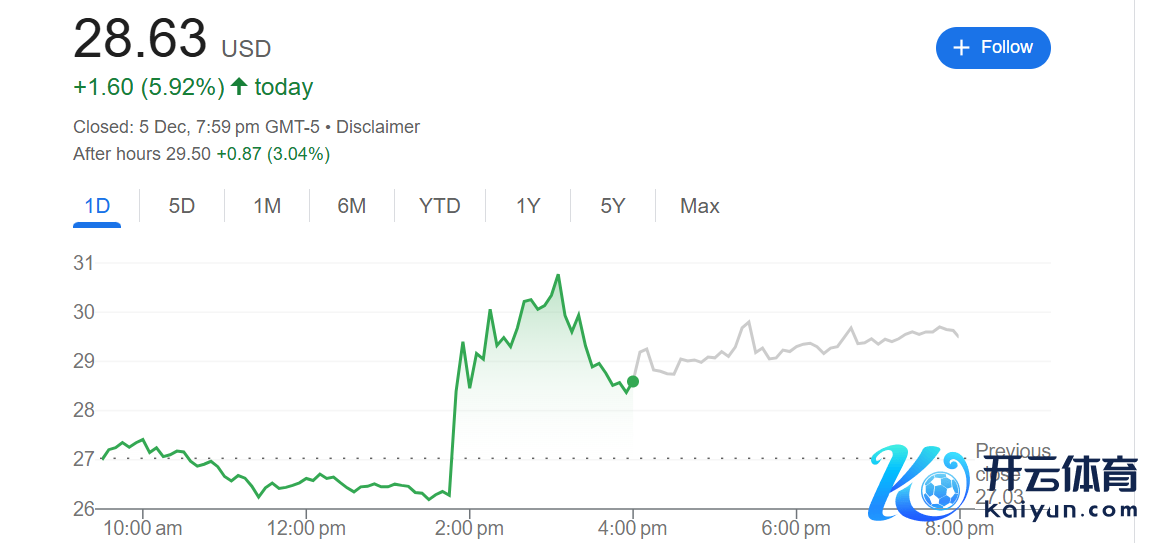The height and width of the screenshot is (543, 1153).
Task: Click the 2:00 pm axis label
Action: tap(470, 527)
